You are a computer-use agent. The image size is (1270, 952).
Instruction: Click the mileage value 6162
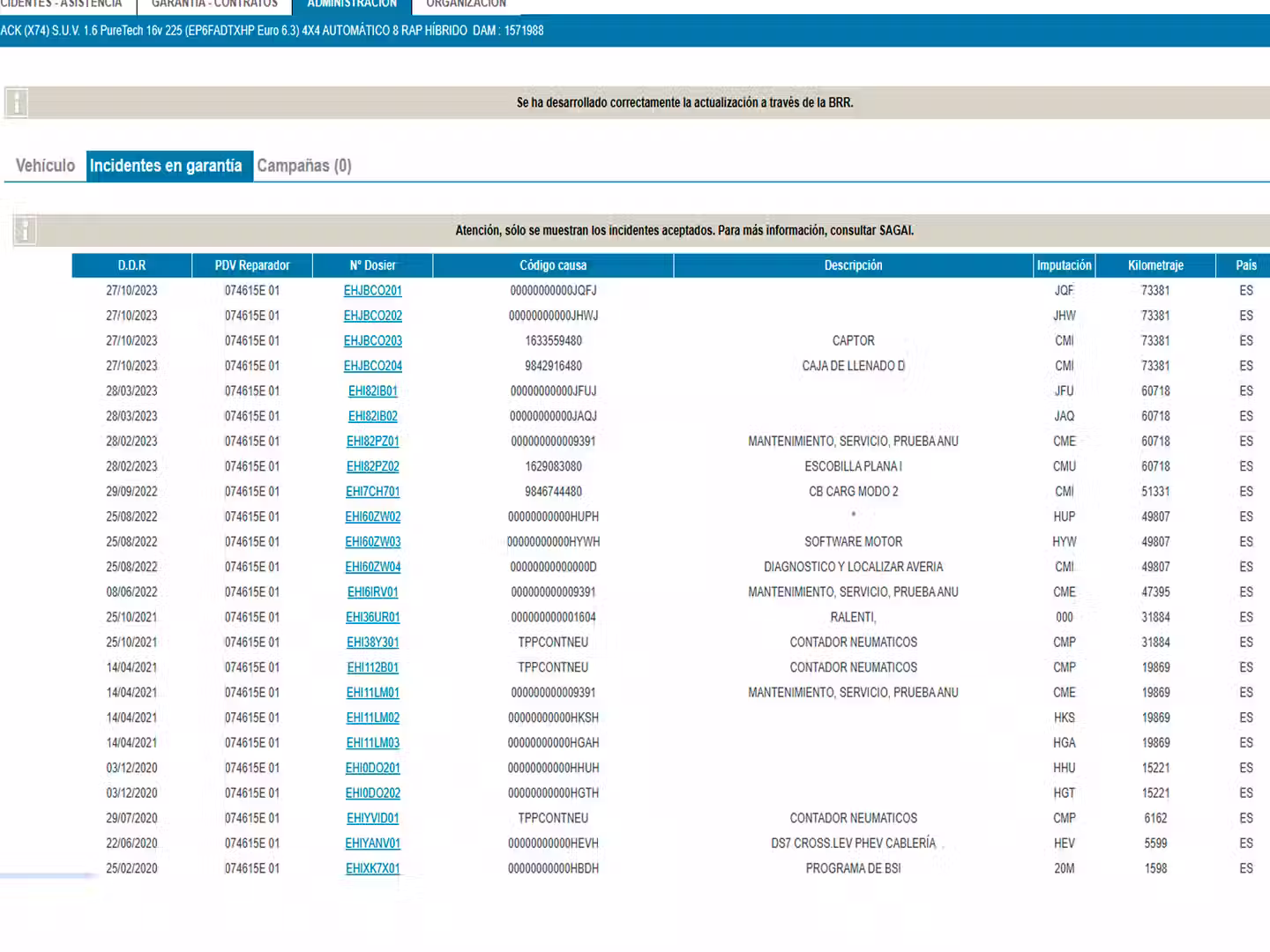pos(1155,818)
